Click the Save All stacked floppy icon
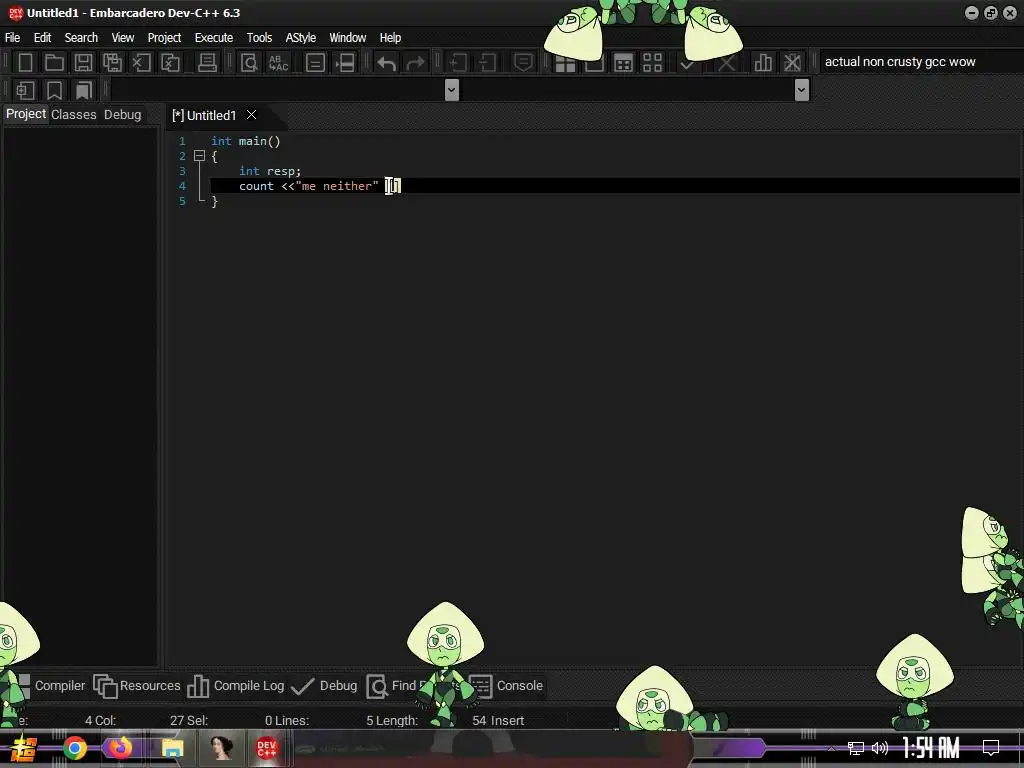This screenshot has height=768, width=1024. click(x=112, y=63)
